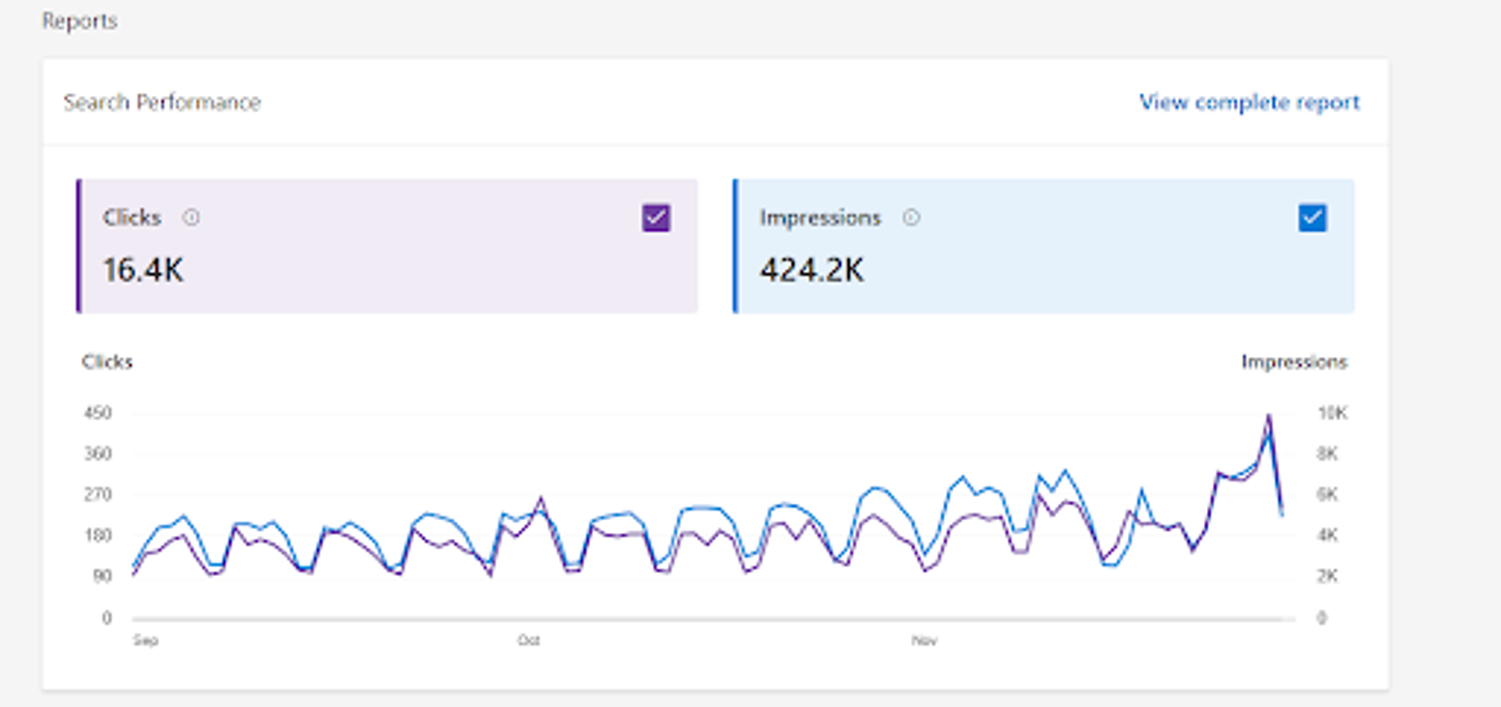
Task: Click the 450 value on the left axis
Action: click(x=101, y=412)
